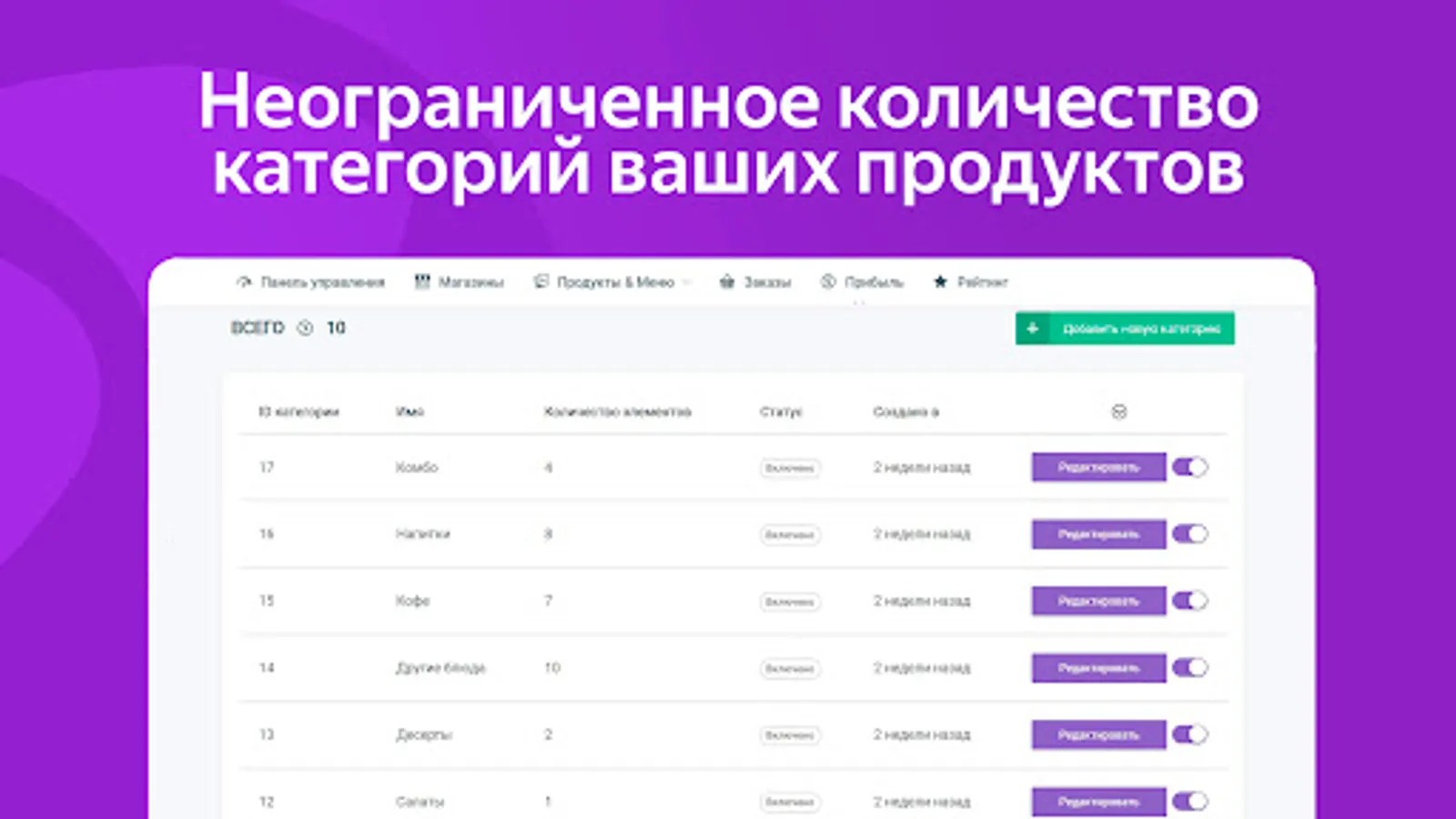This screenshot has height=819, width=1456.
Task: Click the 2 недели назад date for Кофе
Action: tap(922, 601)
